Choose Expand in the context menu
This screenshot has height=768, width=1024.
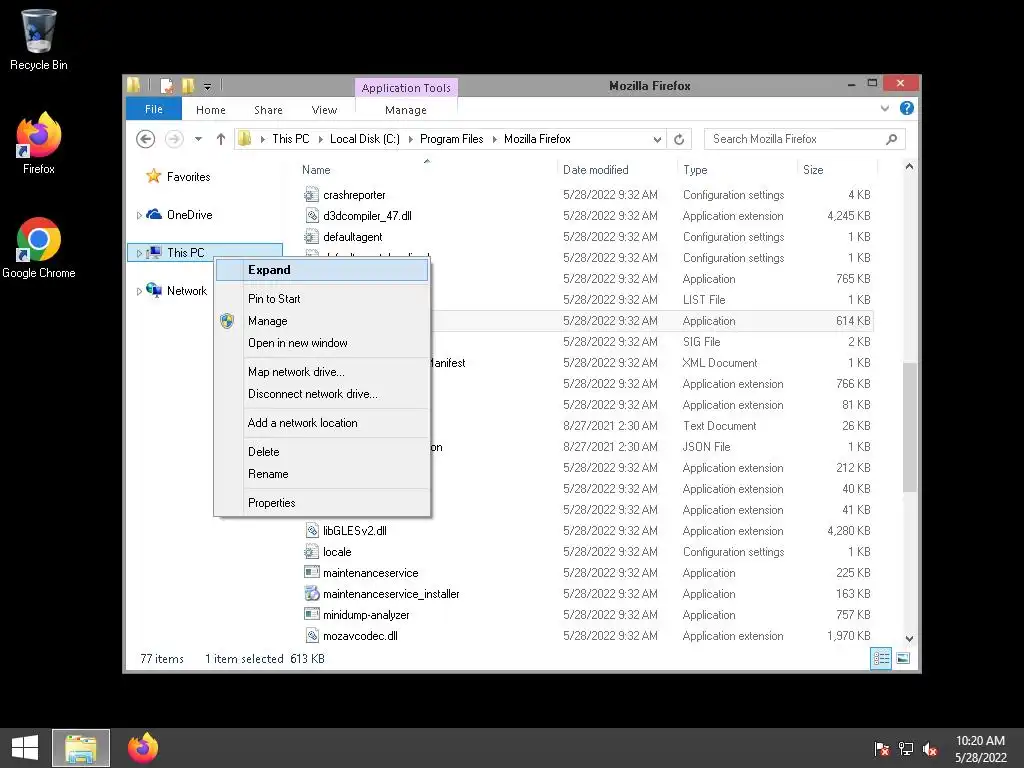click(322, 270)
